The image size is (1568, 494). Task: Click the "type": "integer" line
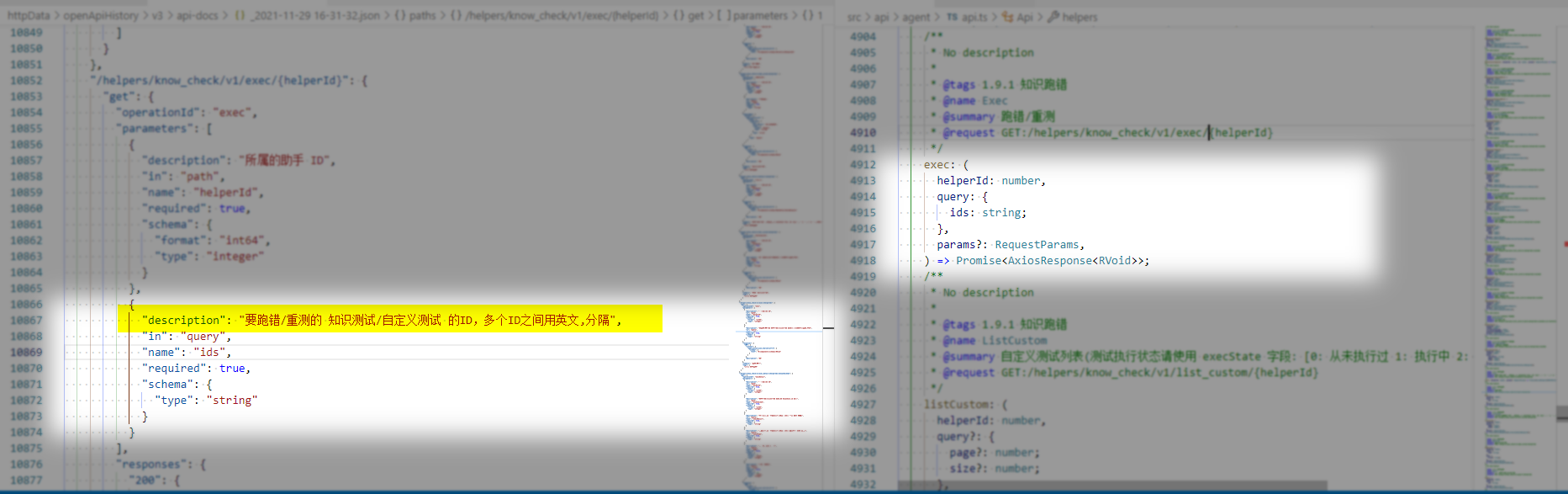point(209,256)
